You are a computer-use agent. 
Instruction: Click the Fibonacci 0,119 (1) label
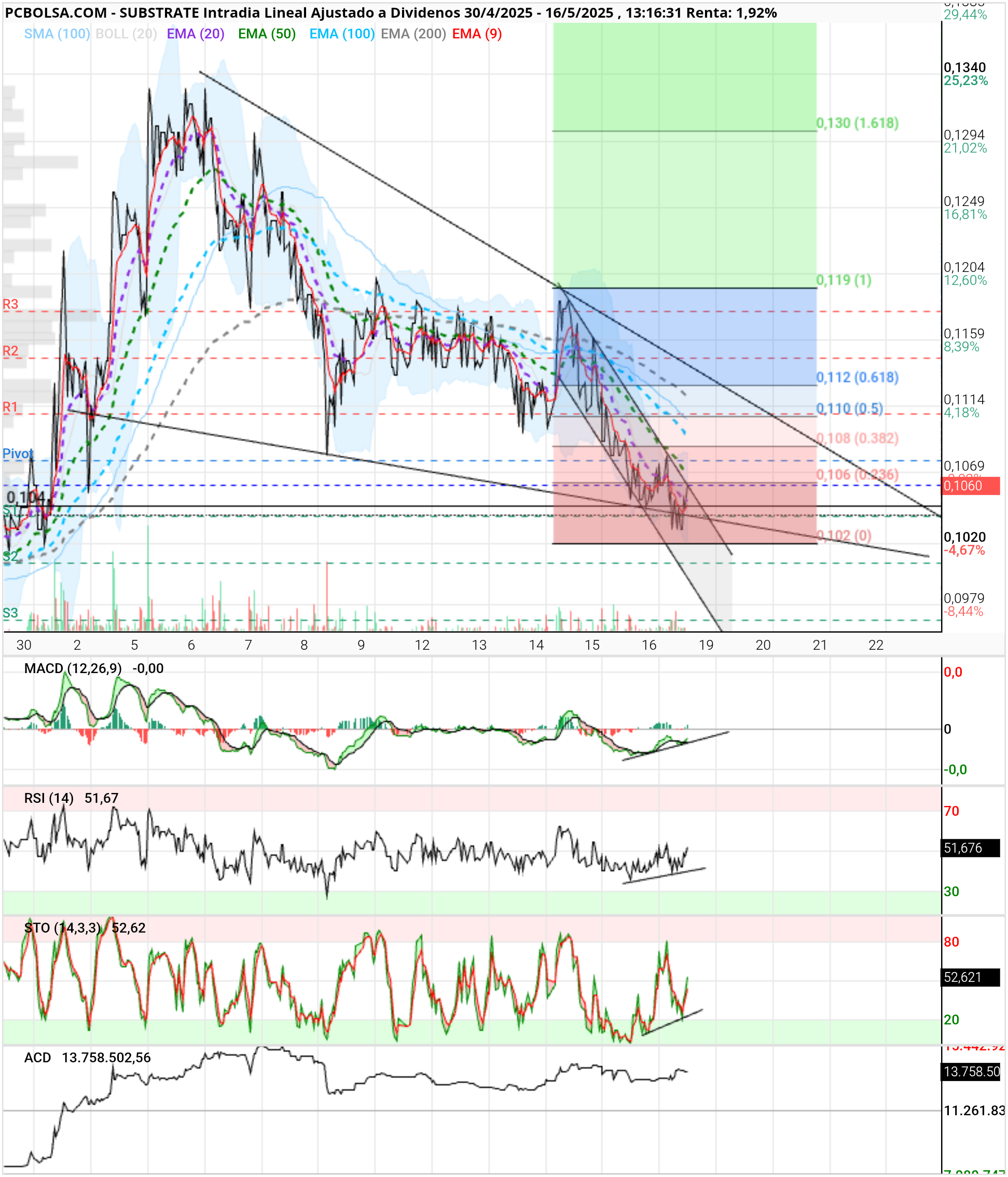[x=844, y=280]
